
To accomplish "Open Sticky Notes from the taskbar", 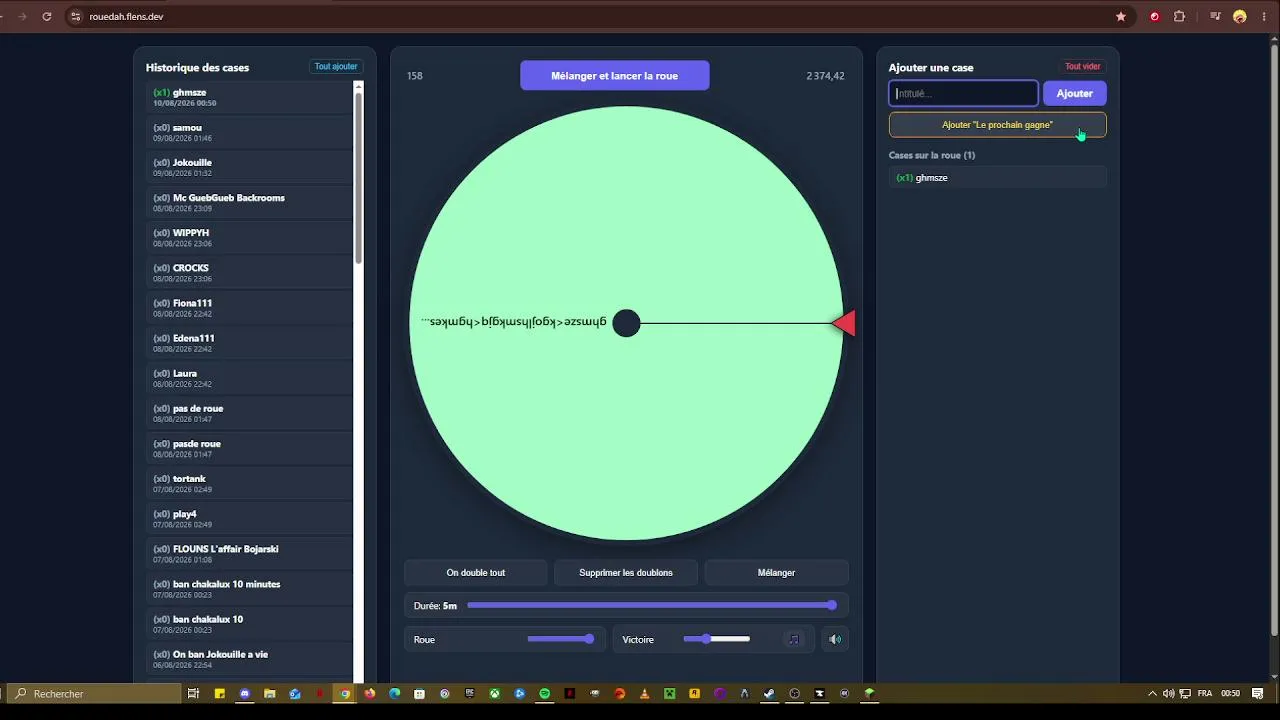I will 219,693.
